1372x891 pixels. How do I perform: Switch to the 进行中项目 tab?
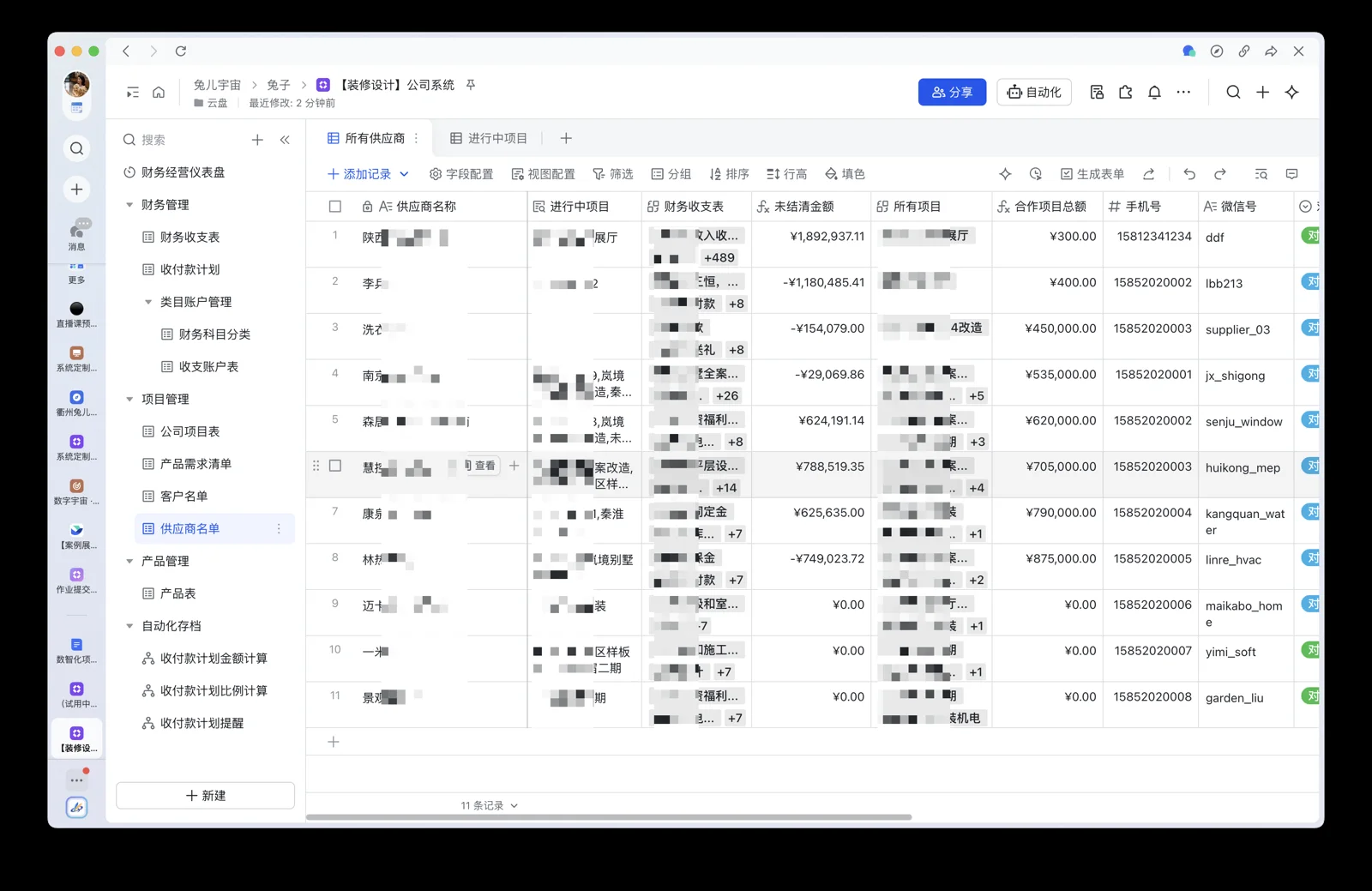489,138
